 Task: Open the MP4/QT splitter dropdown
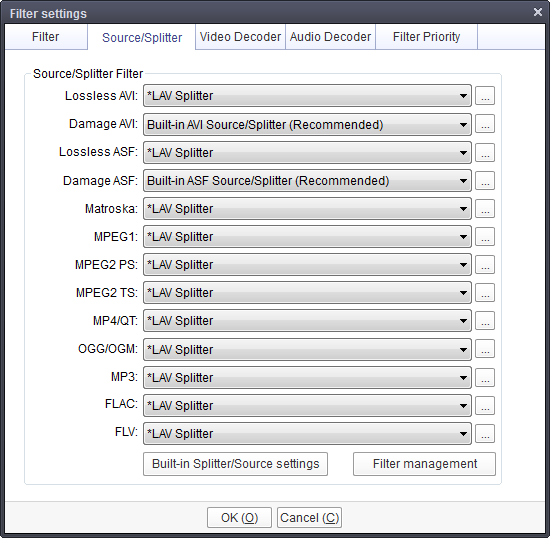[307, 321]
